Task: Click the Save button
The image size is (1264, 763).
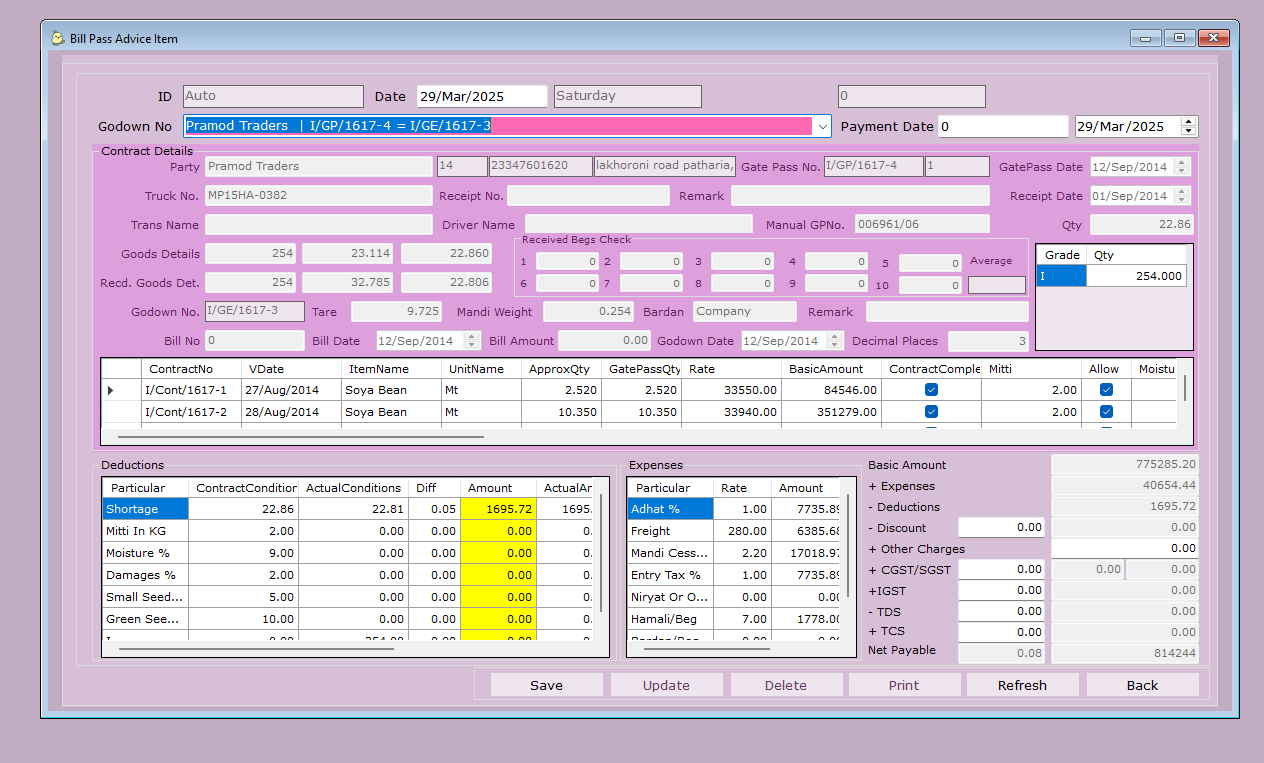Action: (x=546, y=685)
